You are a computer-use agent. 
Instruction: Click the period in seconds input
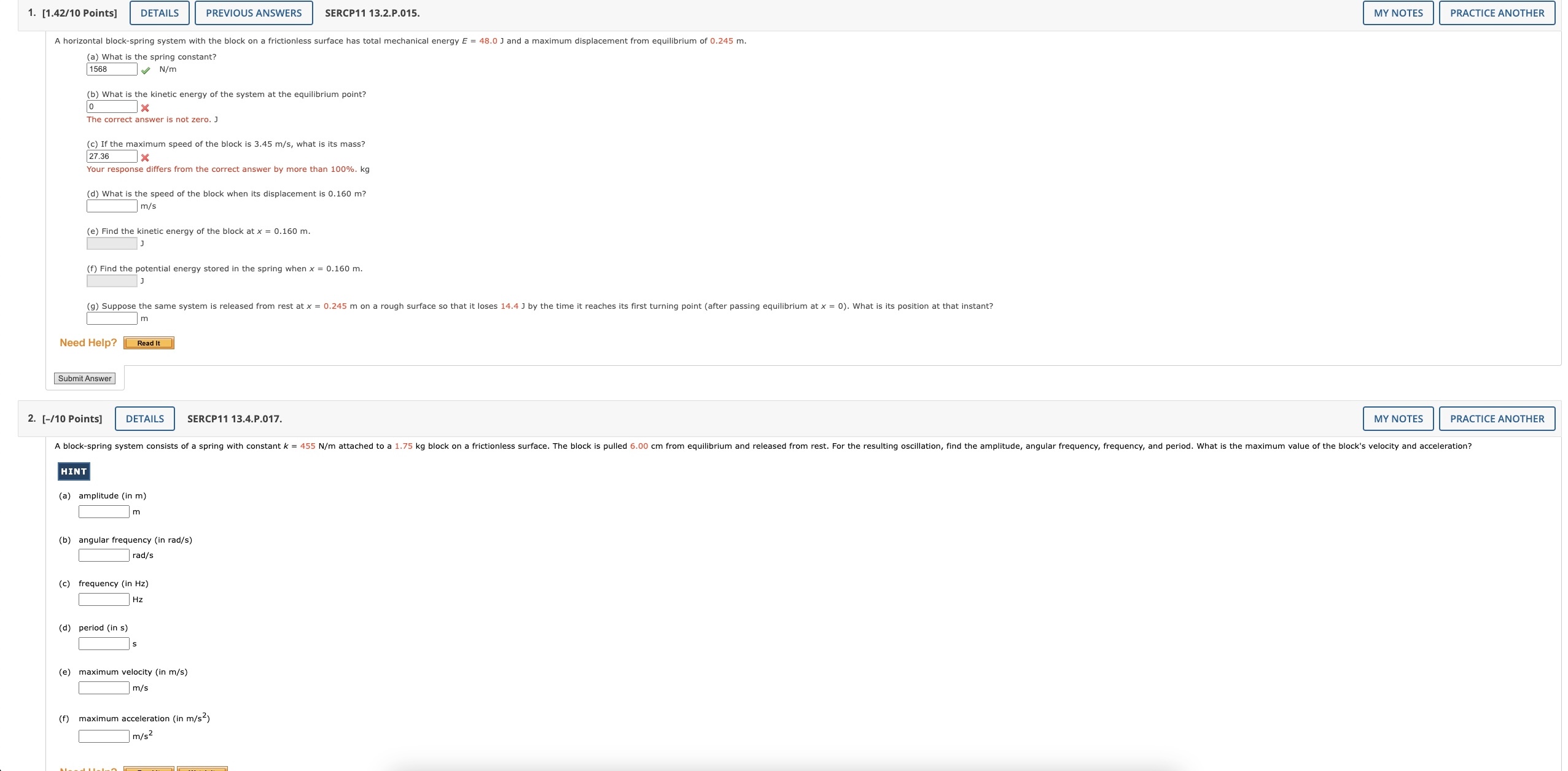pos(104,644)
